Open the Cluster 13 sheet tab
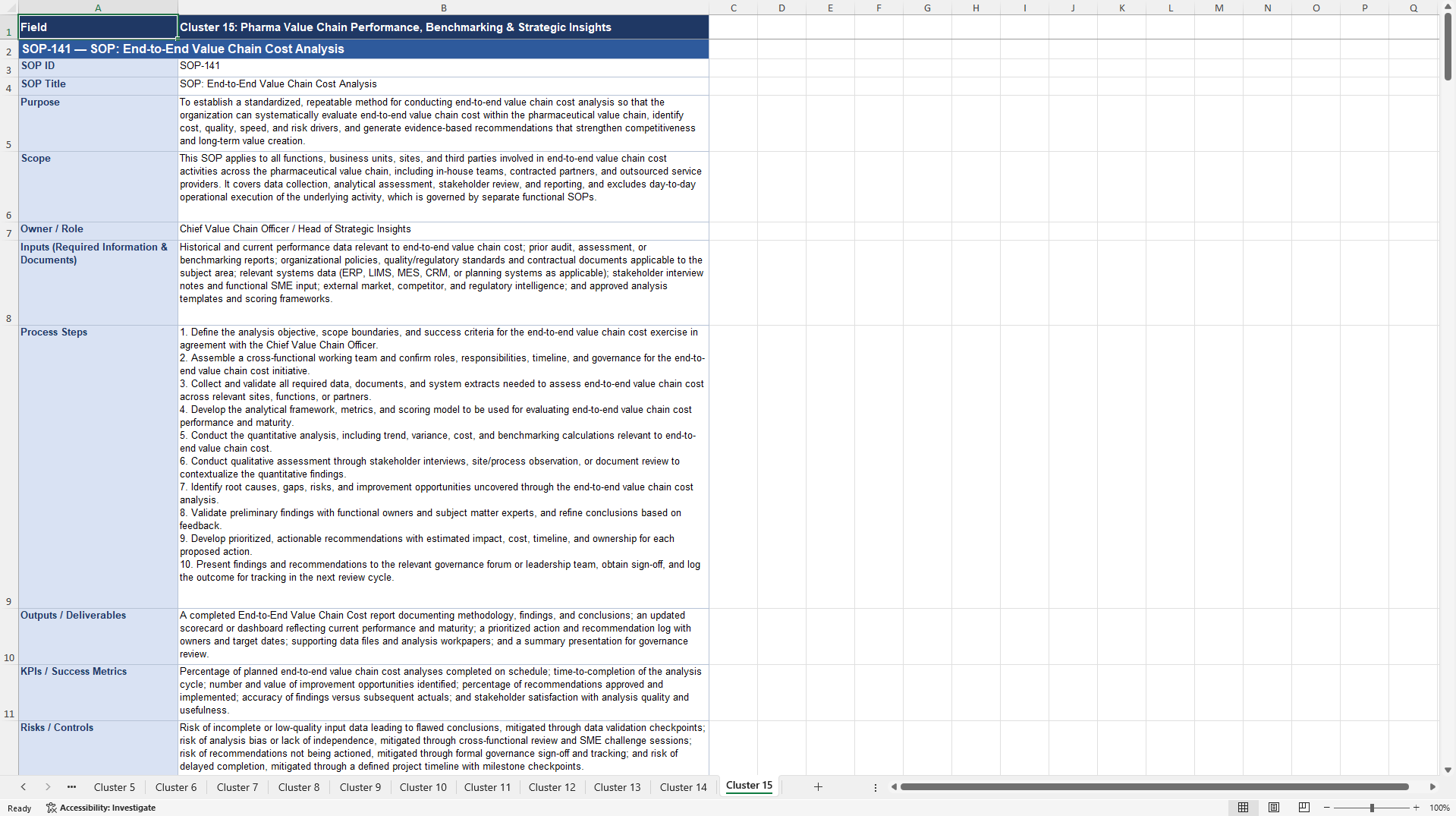This screenshot has width=1456, height=816. (618, 787)
